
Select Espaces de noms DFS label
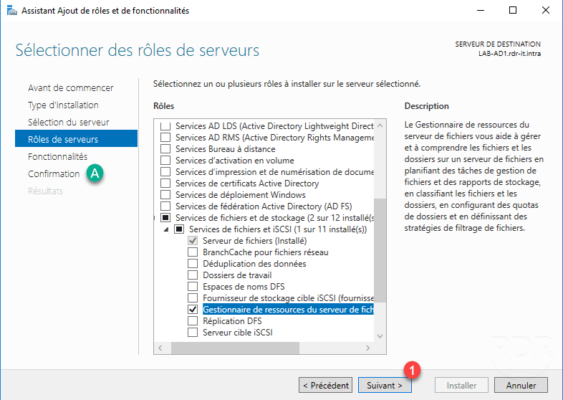click(x=244, y=287)
